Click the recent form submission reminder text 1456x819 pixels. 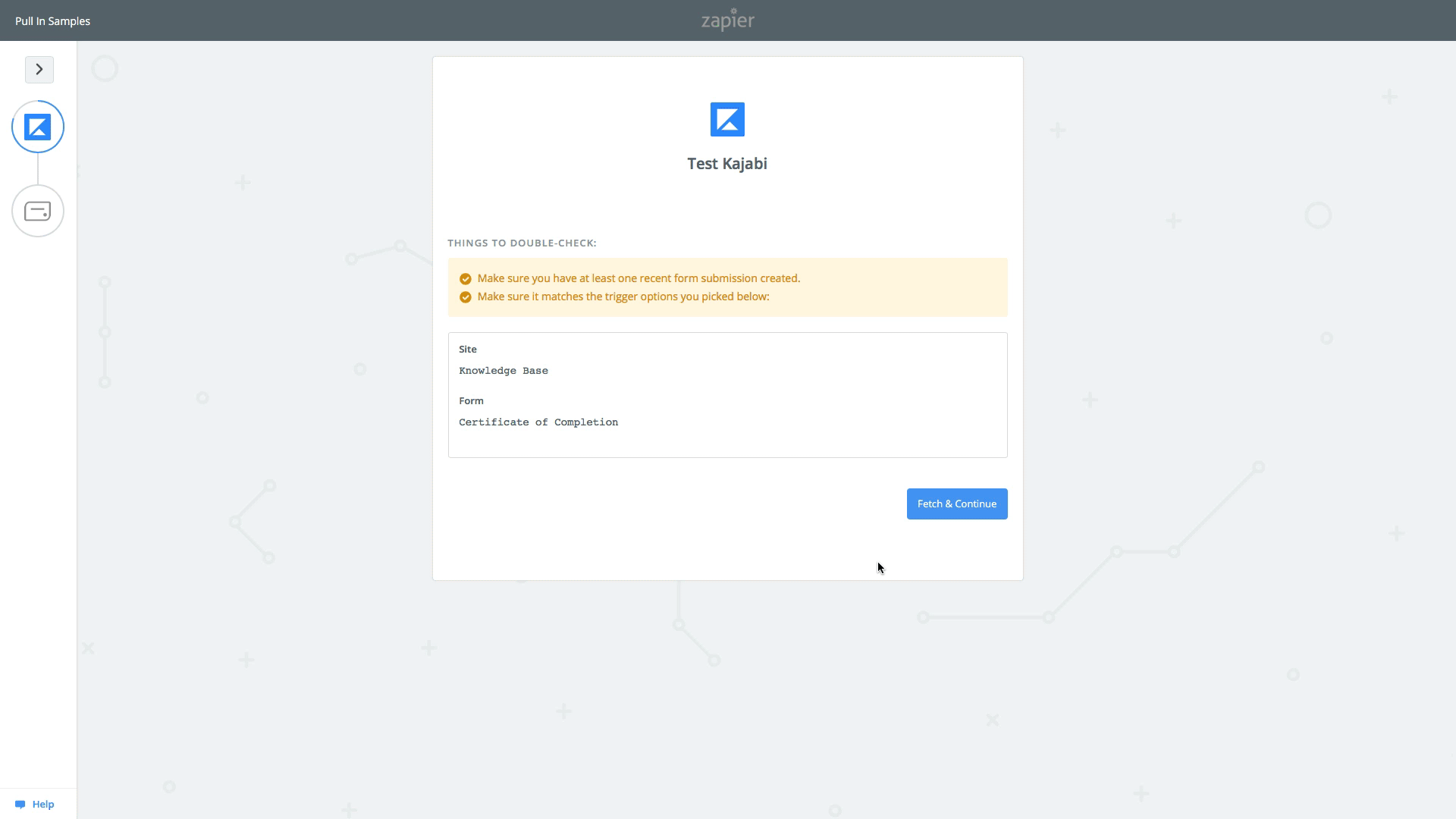(639, 278)
